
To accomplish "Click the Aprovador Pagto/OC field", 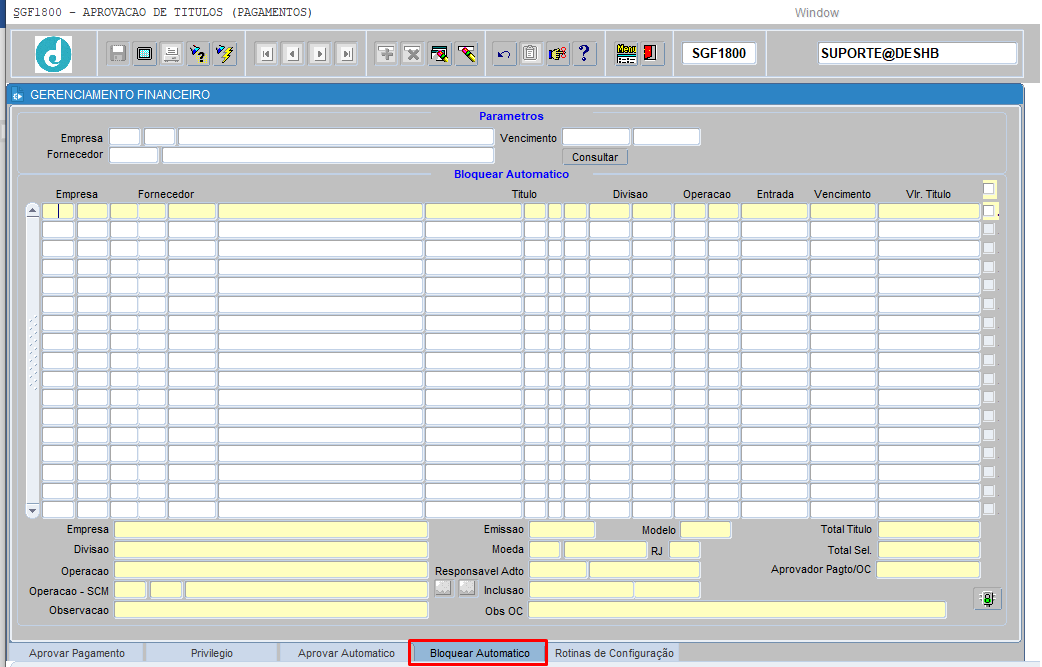I will [928, 570].
